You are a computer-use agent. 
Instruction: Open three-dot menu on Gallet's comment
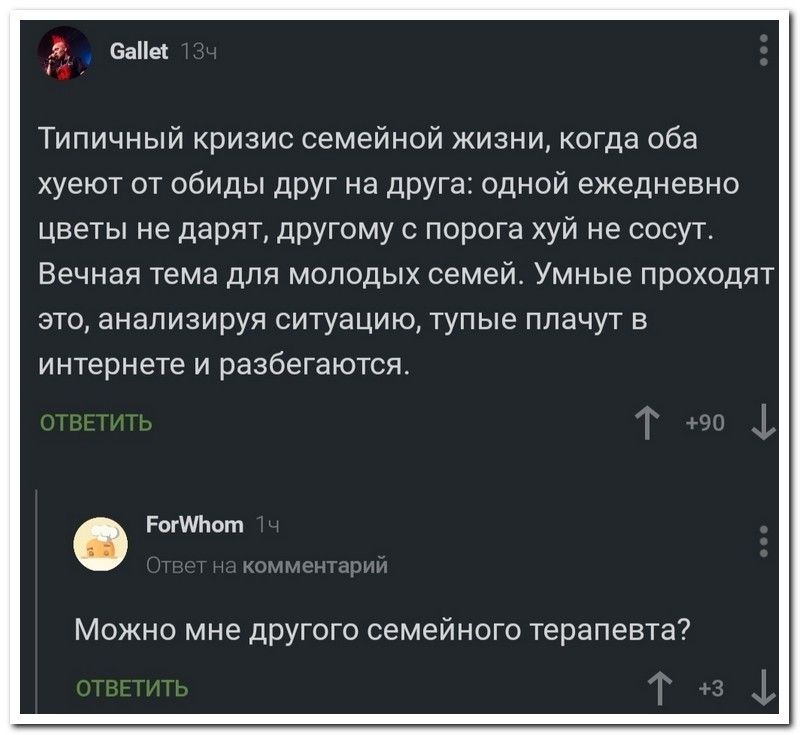tap(763, 49)
